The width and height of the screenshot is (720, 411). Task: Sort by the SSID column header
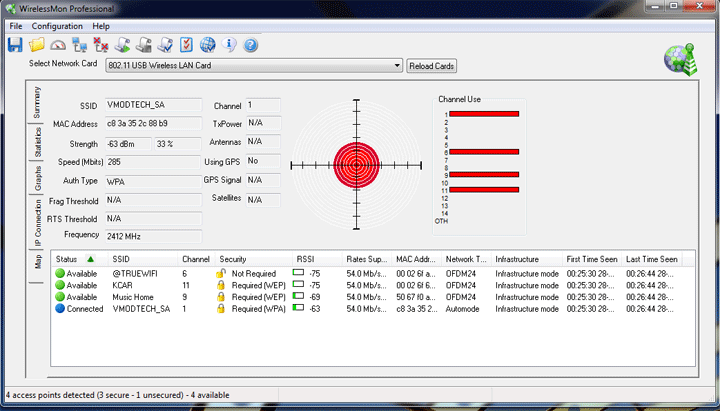pos(142,259)
